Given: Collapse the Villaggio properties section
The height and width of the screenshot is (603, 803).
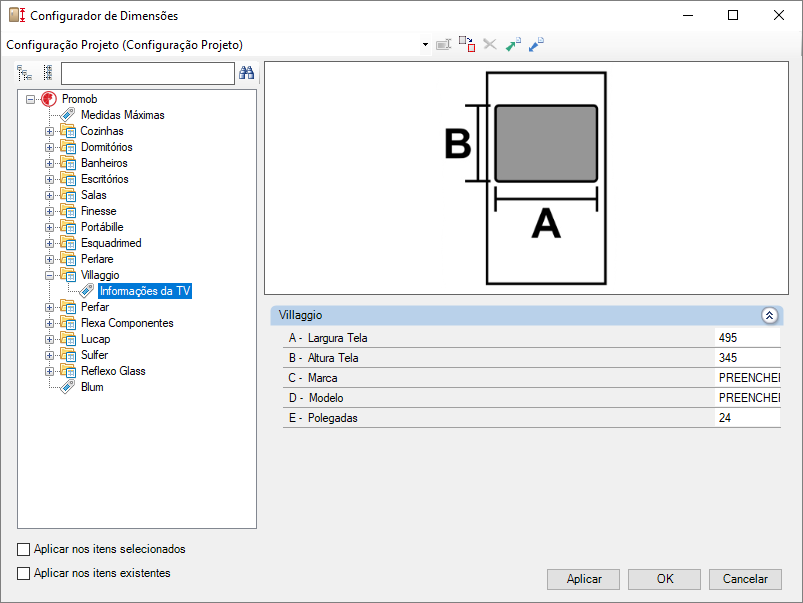Looking at the screenshot, I should (x=769, y=315).
